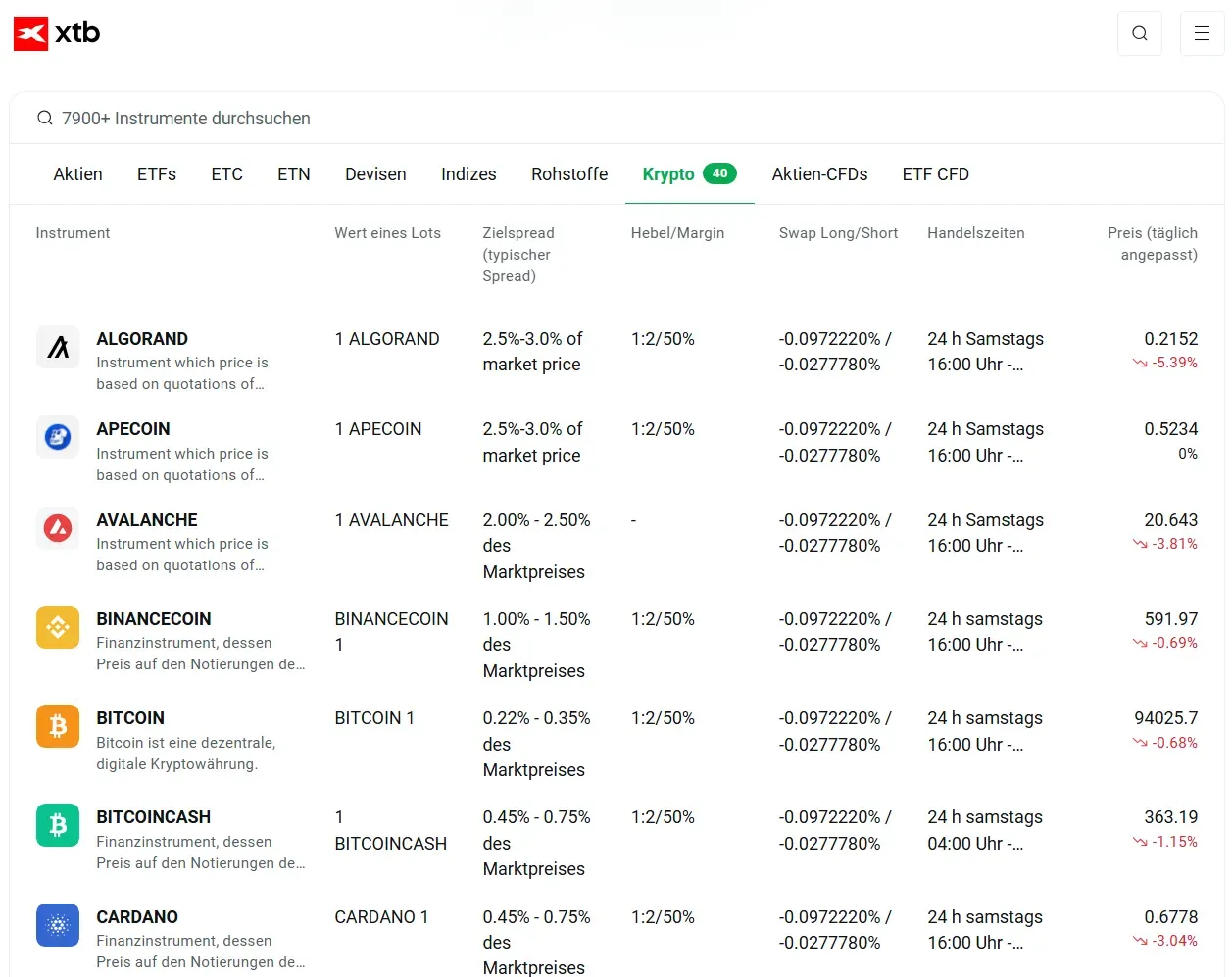This screenshot has width=1232, height=977.
Task: Click the Algorand spread 2.5%-3.0% cell
Action: pyautogui.click(x=532, y=352)
